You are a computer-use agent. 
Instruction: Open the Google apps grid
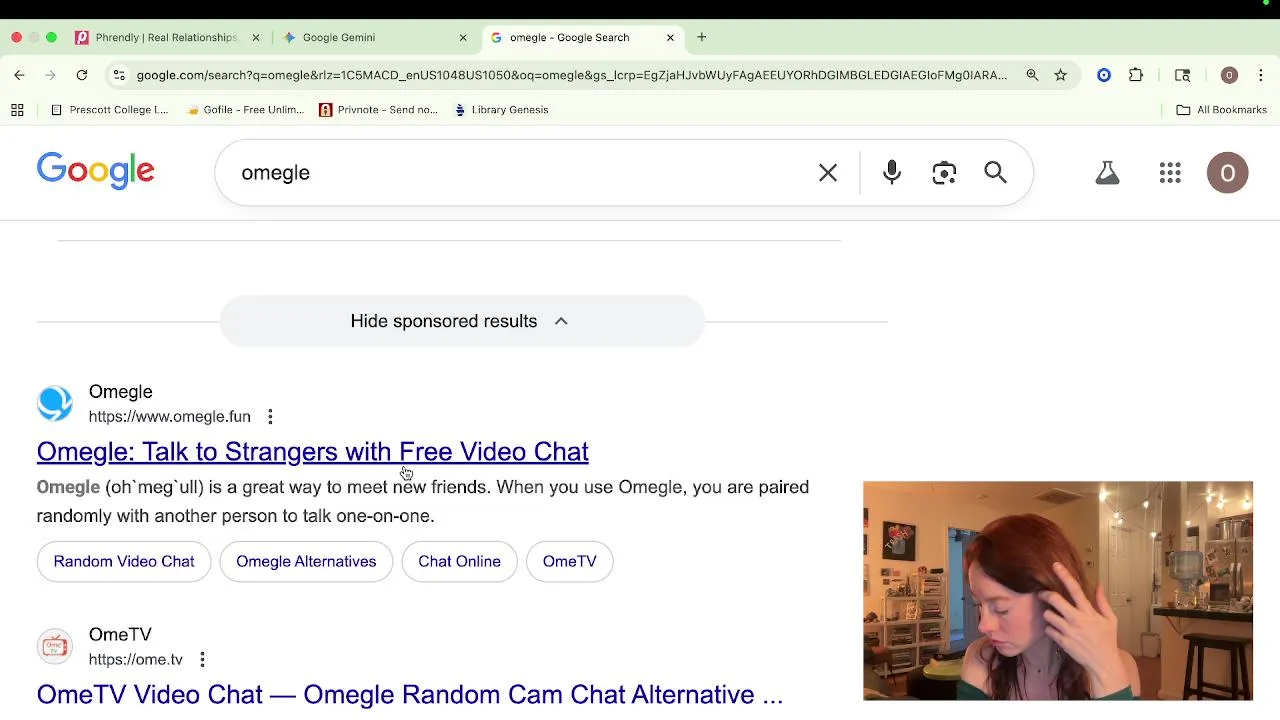pyautogui.click(x=1170, y=173)
